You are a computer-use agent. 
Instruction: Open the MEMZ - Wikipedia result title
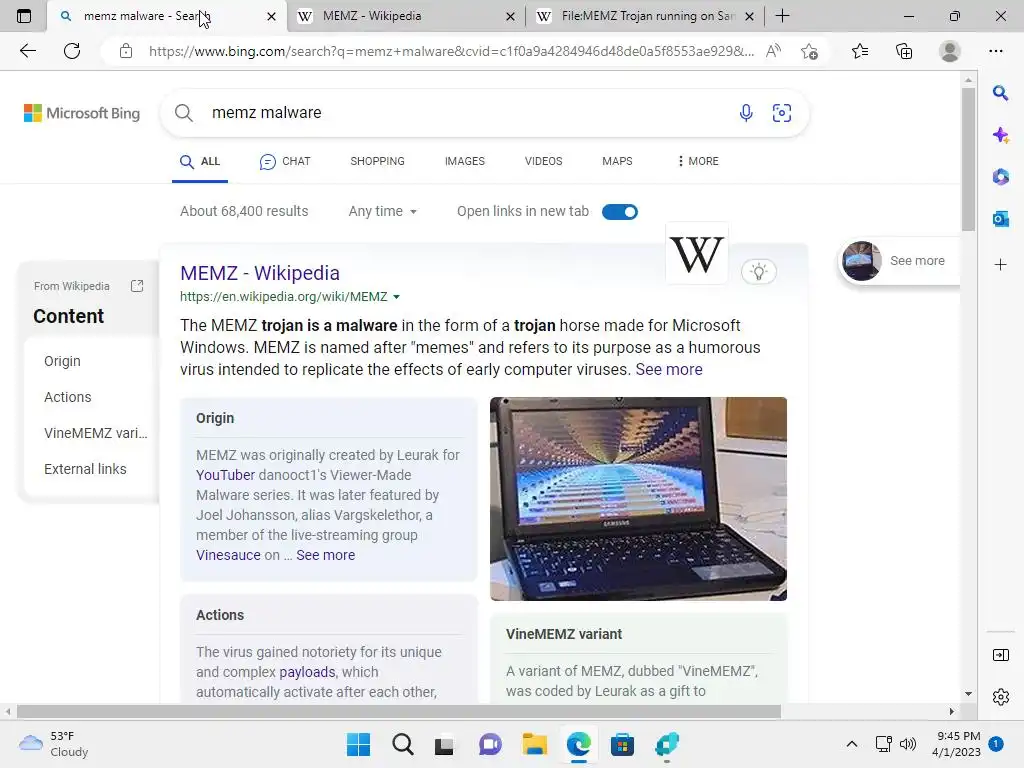click(x=260, y=273)
